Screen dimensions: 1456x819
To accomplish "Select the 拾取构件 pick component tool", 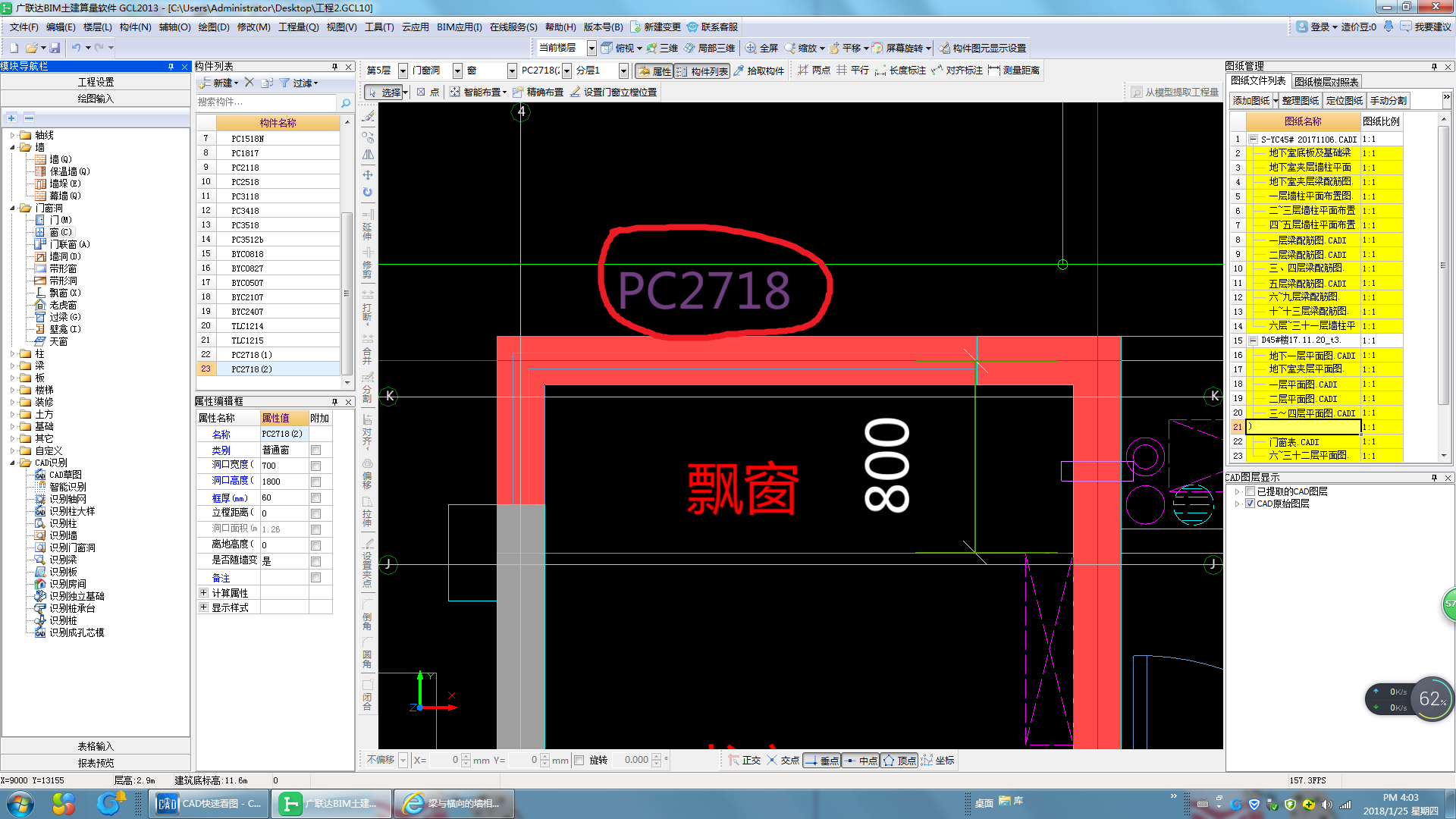I will (759, 71).
